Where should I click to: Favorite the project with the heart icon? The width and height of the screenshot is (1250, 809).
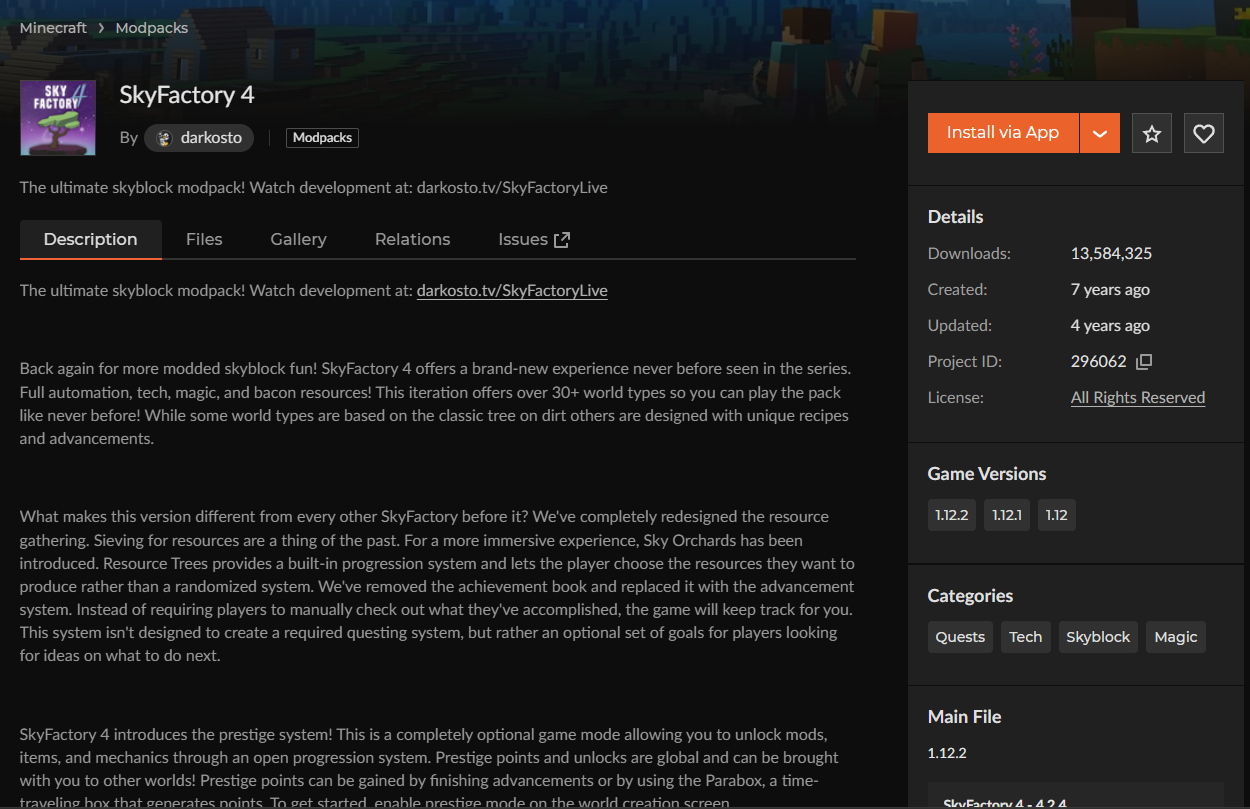click(1204, 133)
